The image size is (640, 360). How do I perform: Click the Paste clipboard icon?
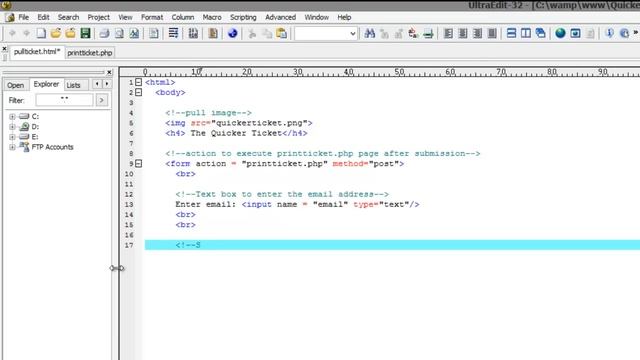(282, 33)
